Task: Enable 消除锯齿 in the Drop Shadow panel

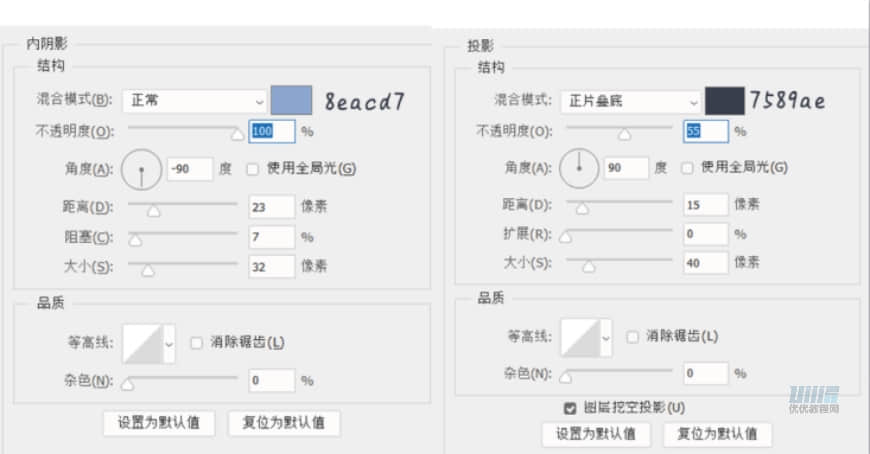Action: (x=632, y=337)
